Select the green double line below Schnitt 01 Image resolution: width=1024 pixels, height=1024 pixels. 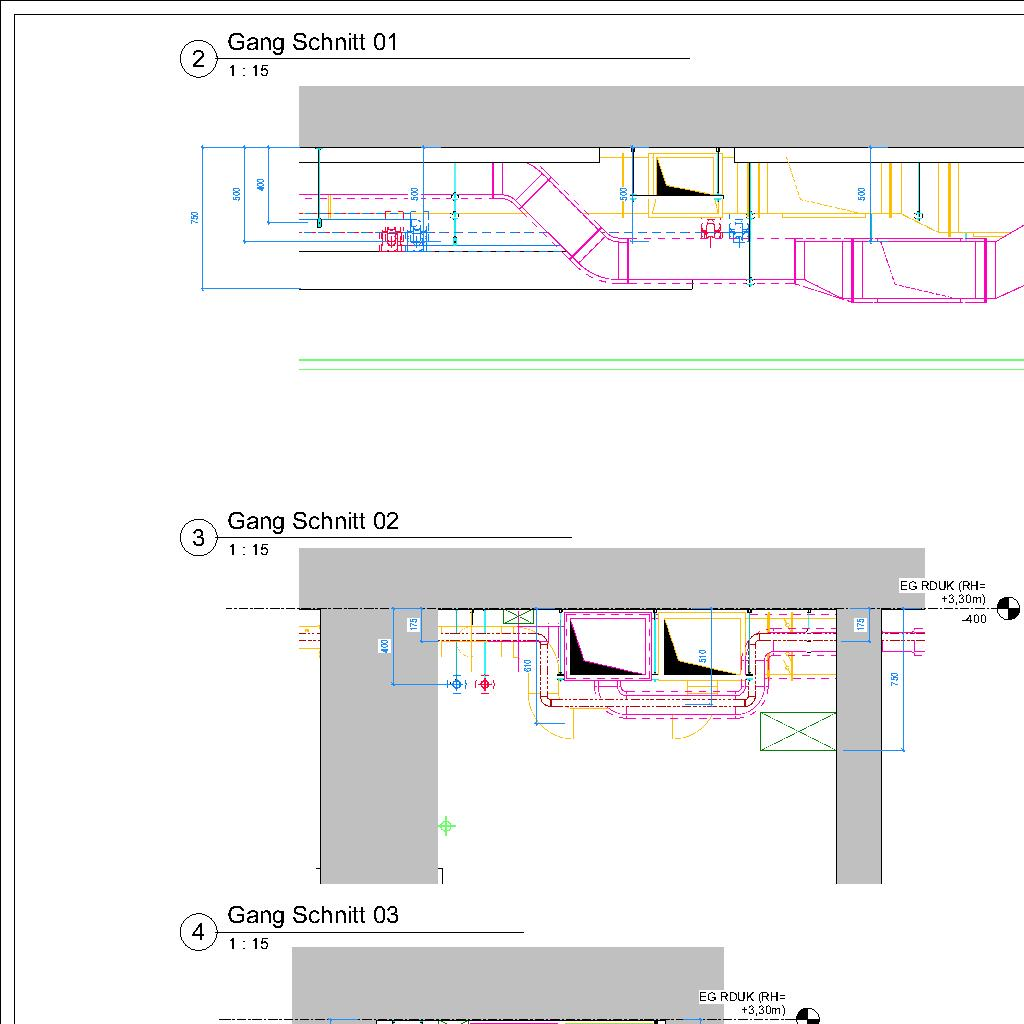[x=660, y=364]
